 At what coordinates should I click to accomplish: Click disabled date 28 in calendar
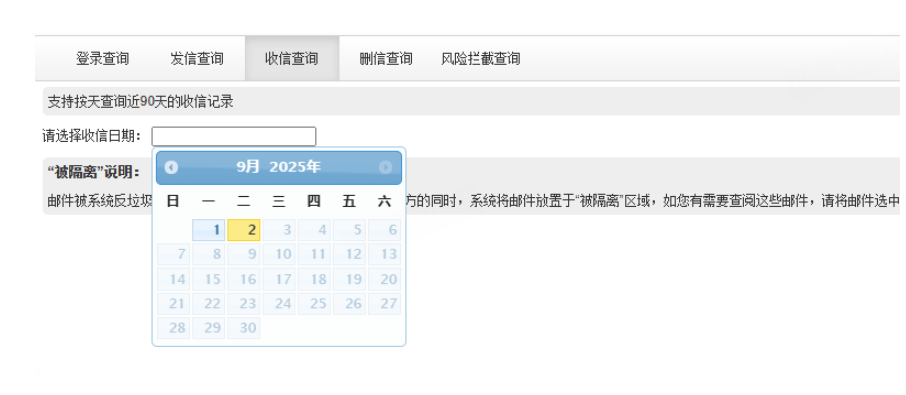coord(173,328)
